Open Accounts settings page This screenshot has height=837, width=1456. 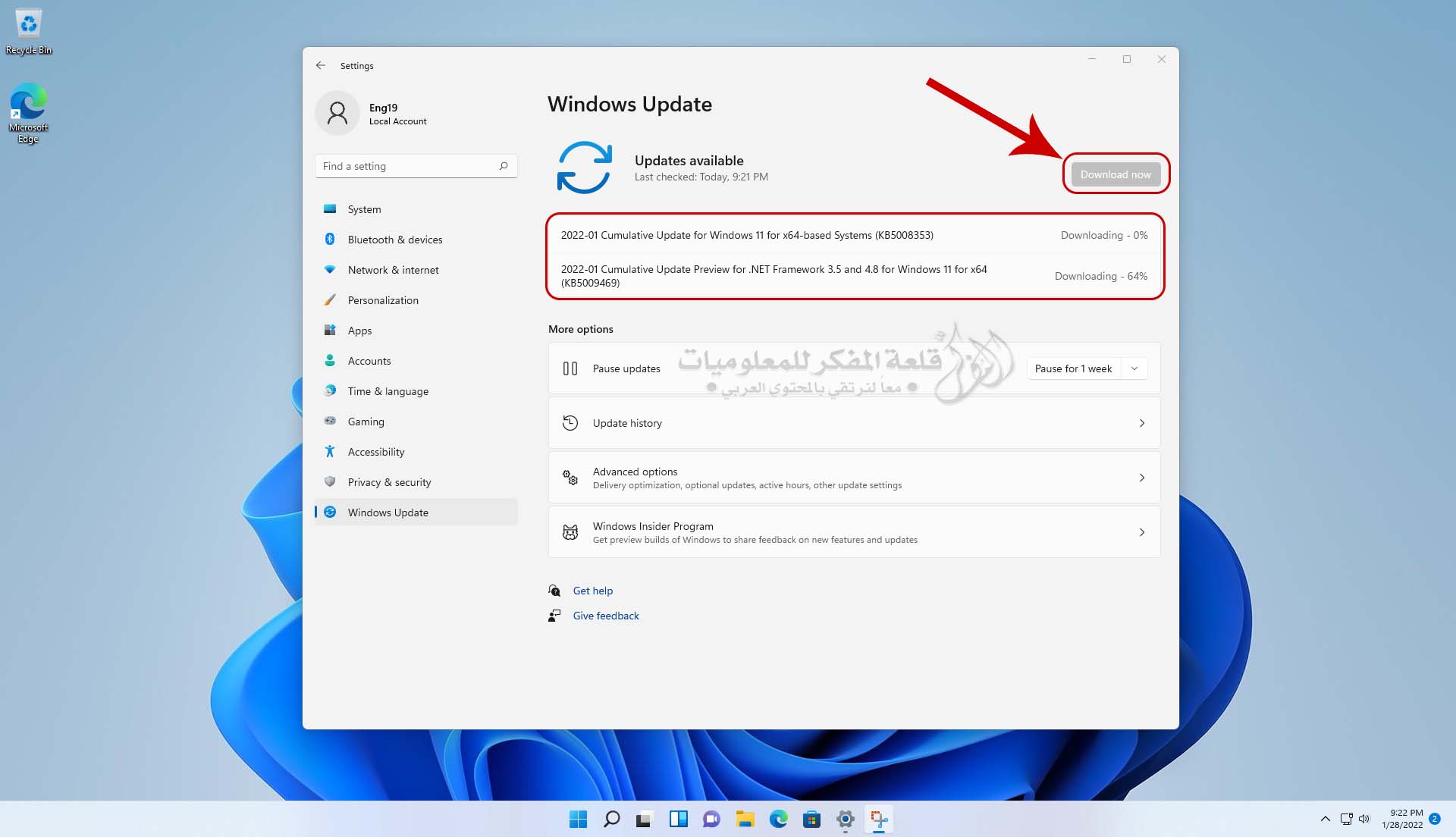[416, 361]
